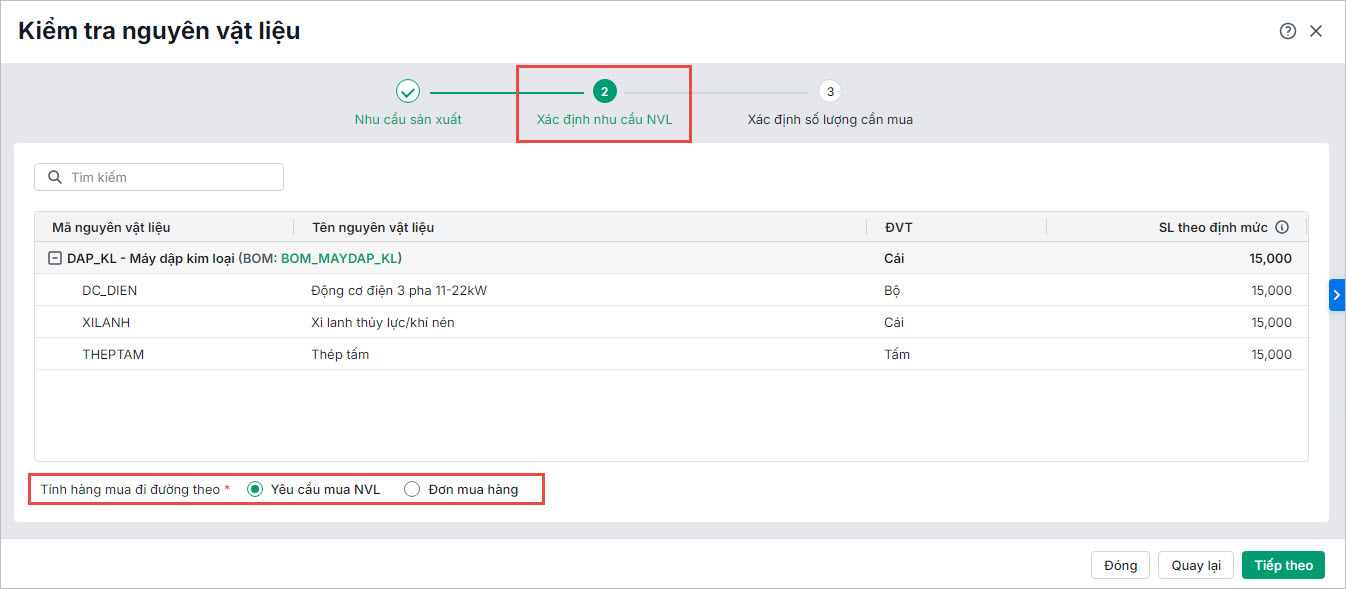Click the search magnifier icon
The height and width of the screenshot is (589, 1346).
point(53,177)
